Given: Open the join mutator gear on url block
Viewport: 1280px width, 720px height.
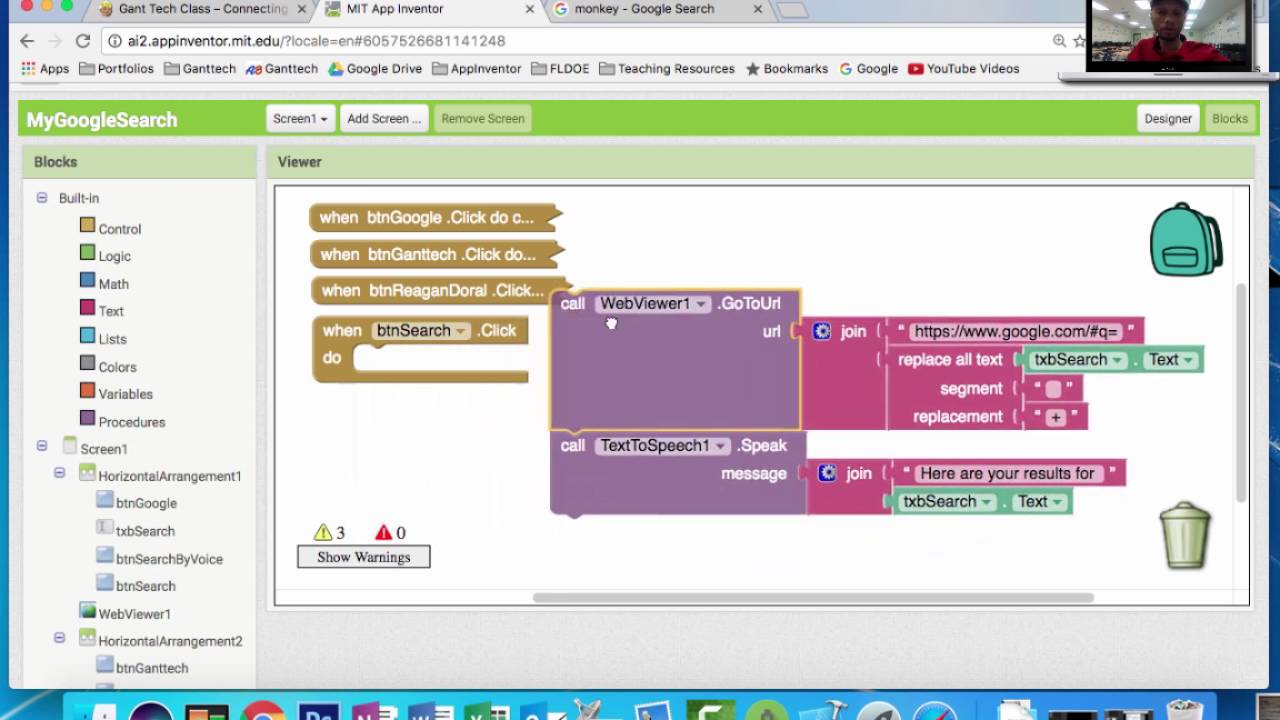Looking at the screenshot, I should point(822,331).
